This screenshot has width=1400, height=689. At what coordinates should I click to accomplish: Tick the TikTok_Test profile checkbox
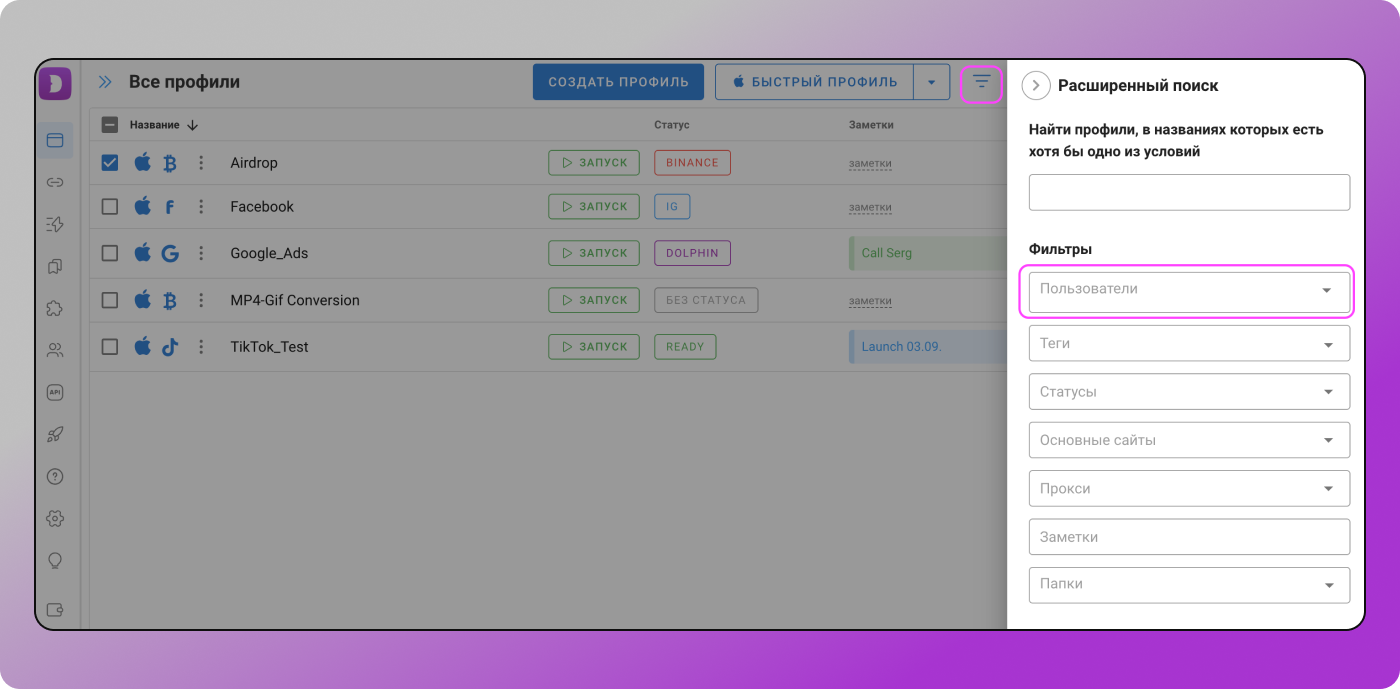coord(110,347)
